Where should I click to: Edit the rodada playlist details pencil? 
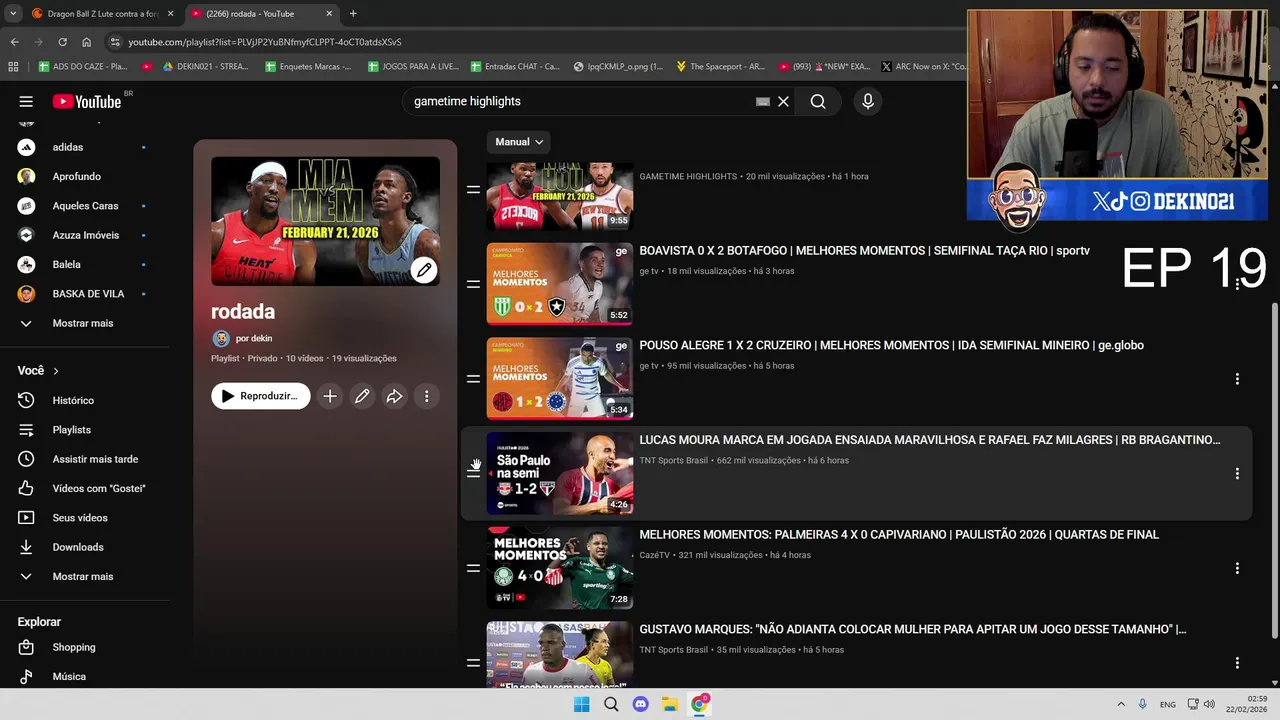(x=362, y=396)
